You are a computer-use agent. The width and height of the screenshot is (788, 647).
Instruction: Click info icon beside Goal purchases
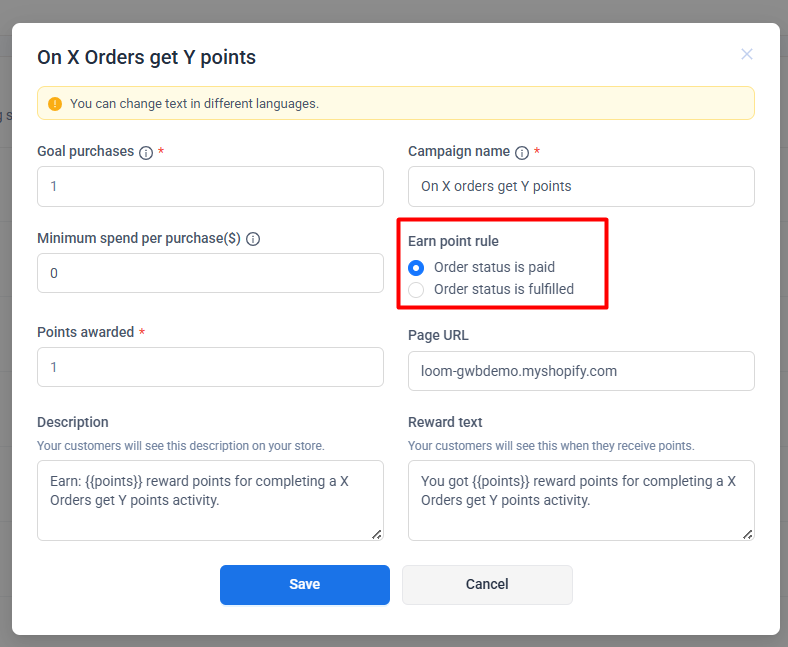[x=146, y=153]
